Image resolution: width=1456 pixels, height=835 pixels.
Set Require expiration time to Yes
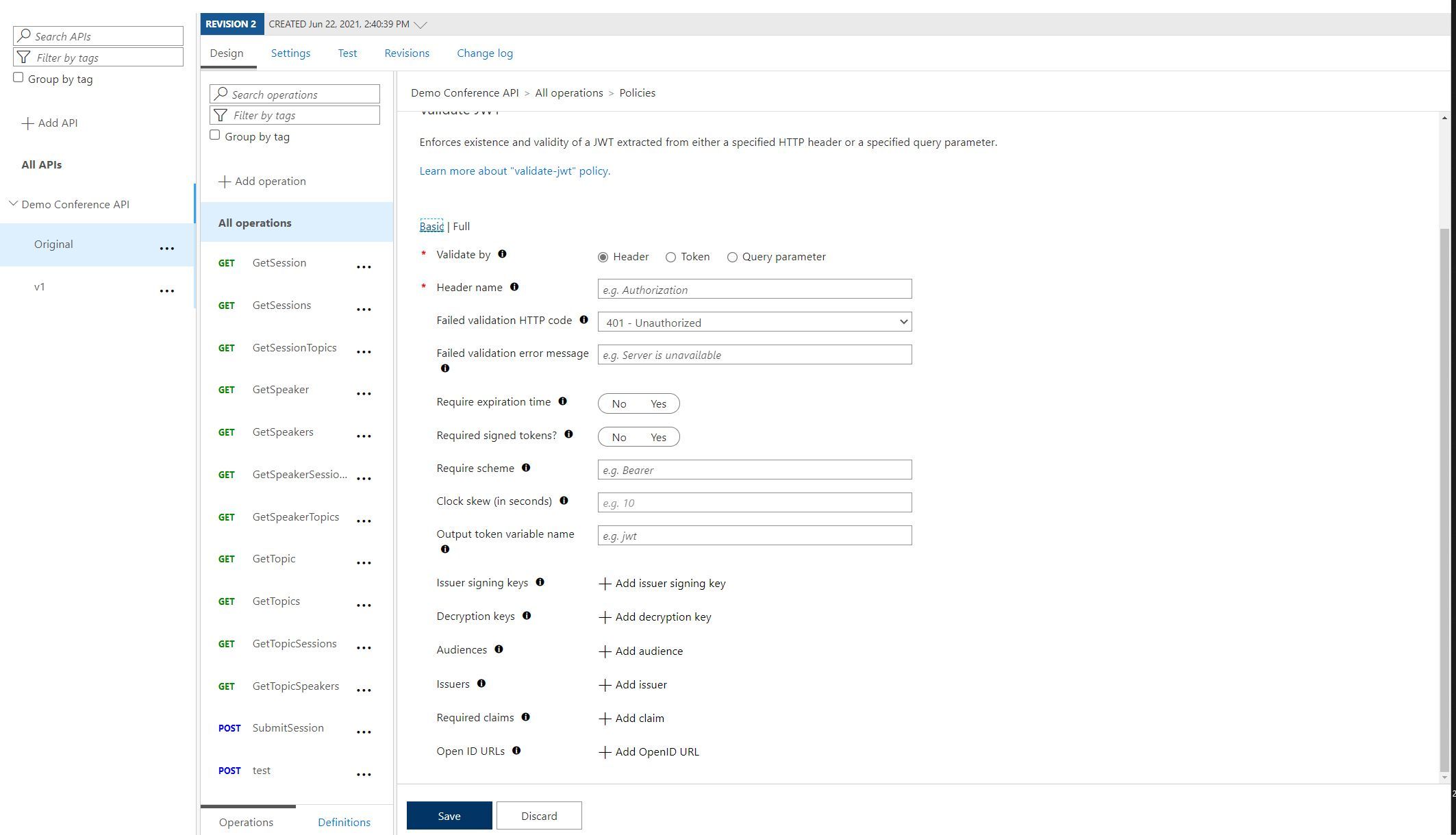[x=657, y=403]
